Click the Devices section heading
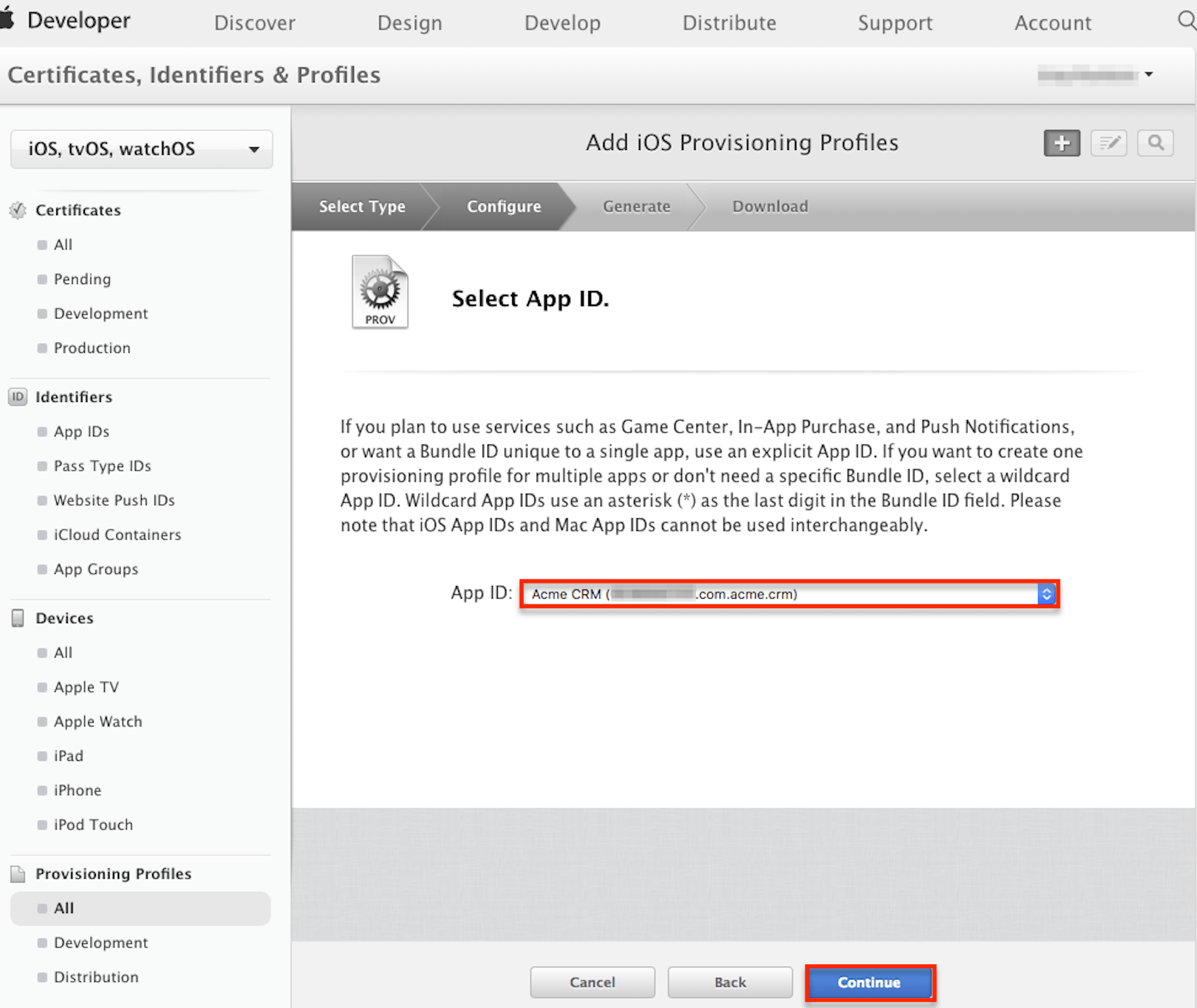The image size is (1197, 1008). [64, 618]
